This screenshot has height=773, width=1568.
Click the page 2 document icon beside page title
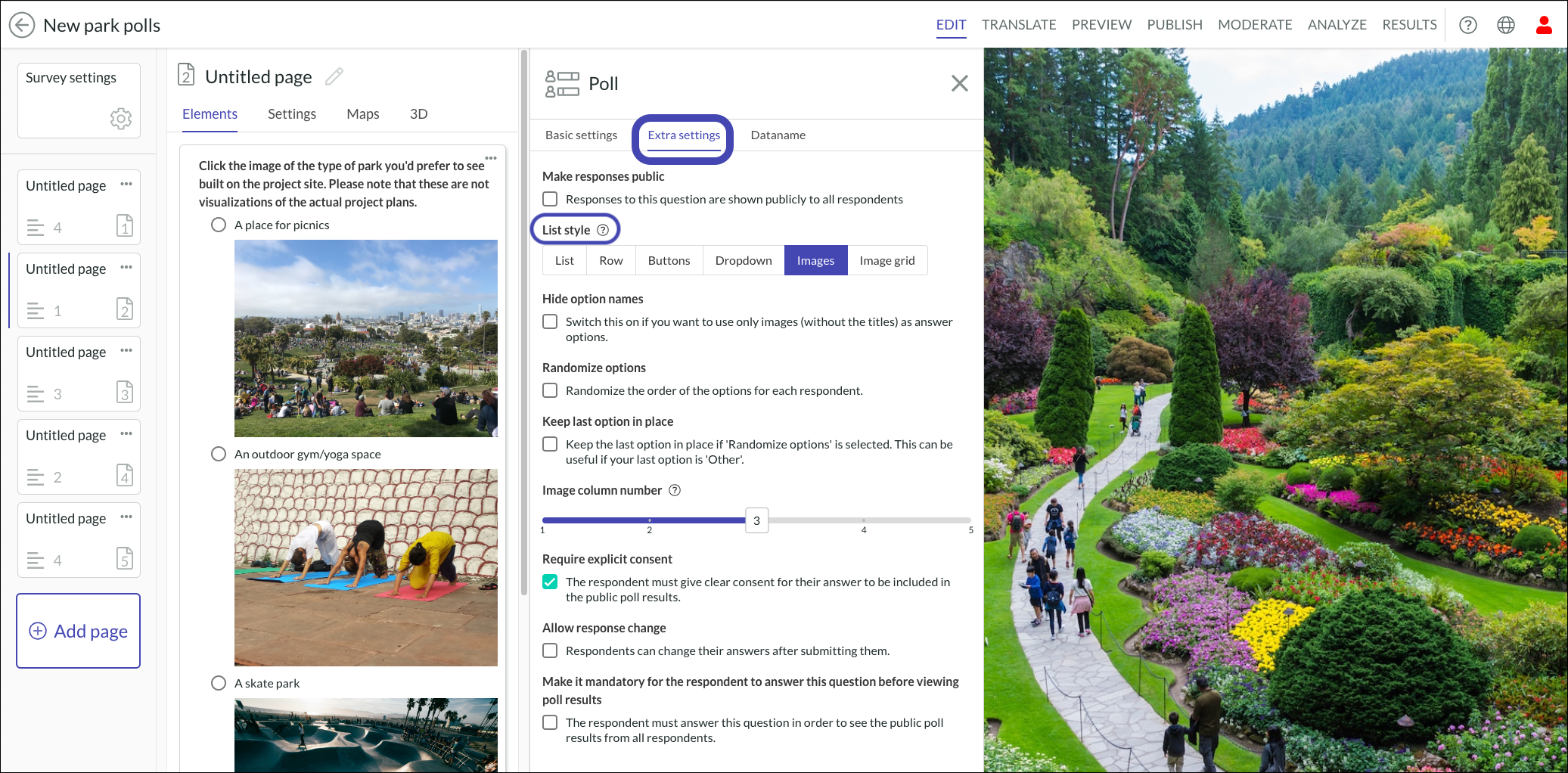click(x=186, y=75)
